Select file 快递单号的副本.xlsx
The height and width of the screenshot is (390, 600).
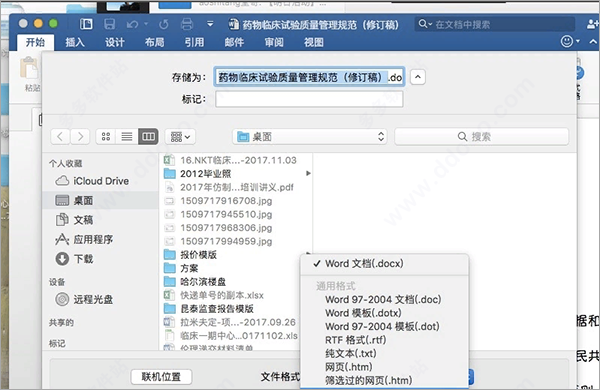point(214,295)
